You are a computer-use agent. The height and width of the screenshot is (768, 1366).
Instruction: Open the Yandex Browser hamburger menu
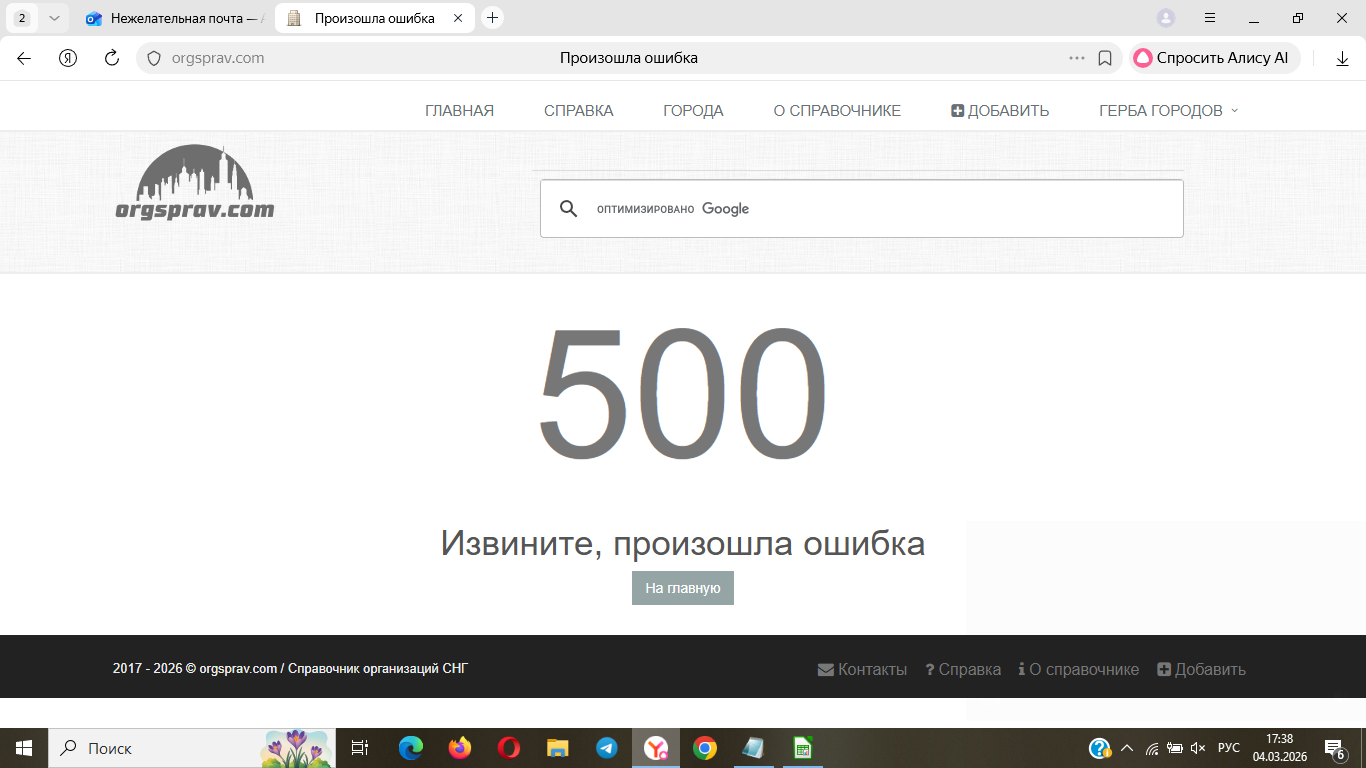point(1210,18)
